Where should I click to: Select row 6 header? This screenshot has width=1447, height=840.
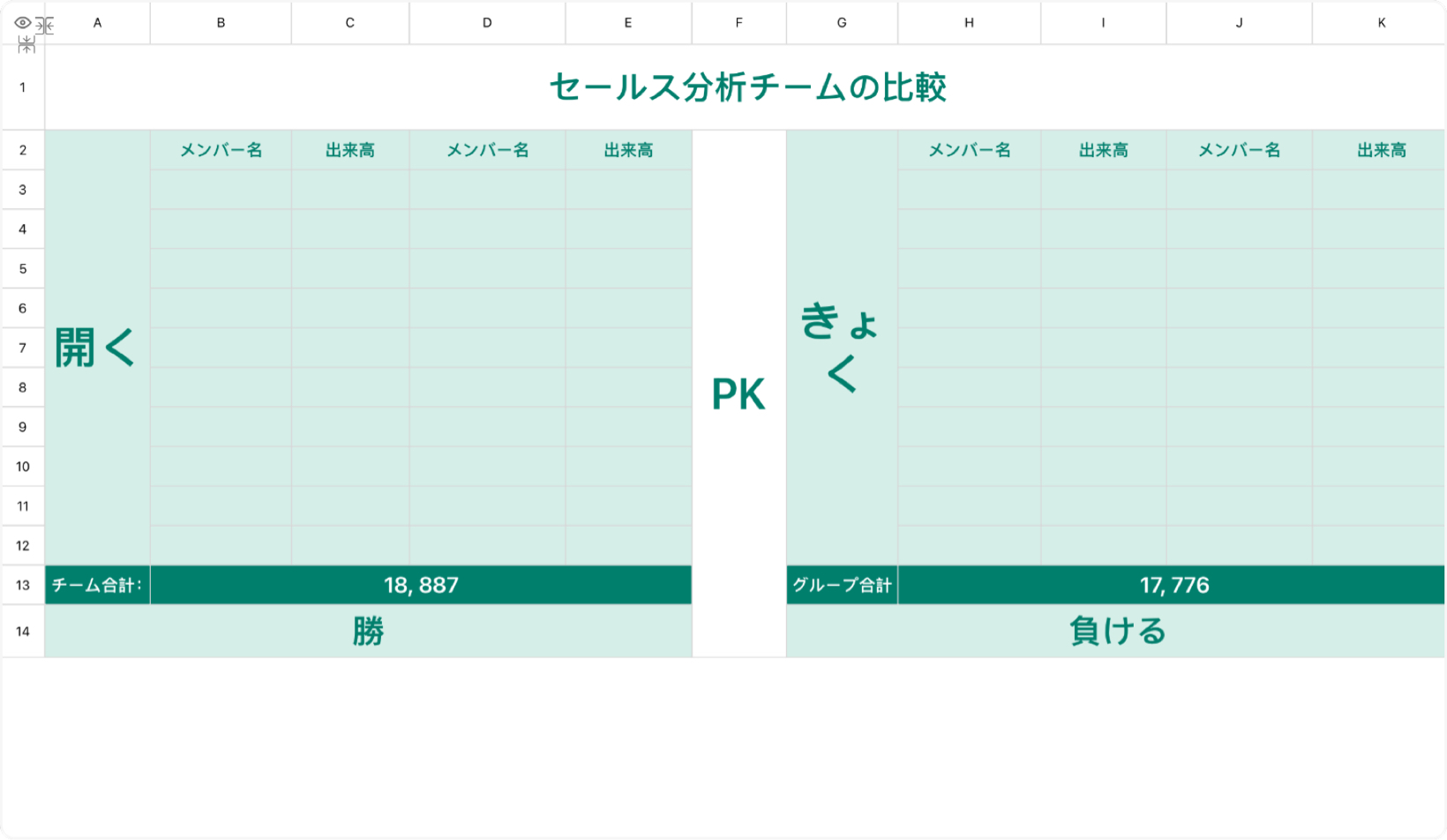point(23,308)
